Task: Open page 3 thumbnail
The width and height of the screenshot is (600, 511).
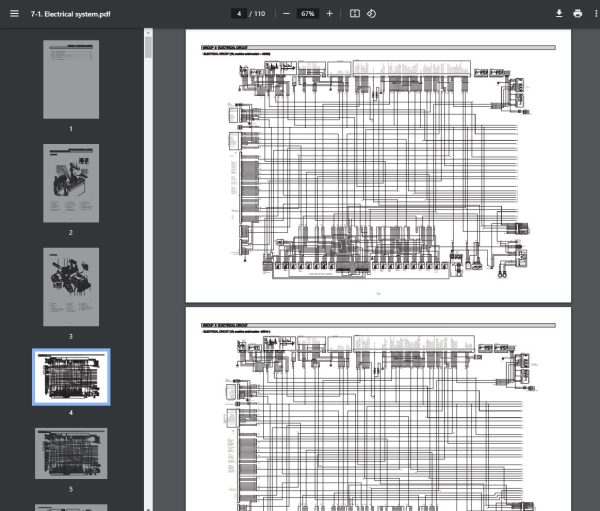Action: coord(71,287)
